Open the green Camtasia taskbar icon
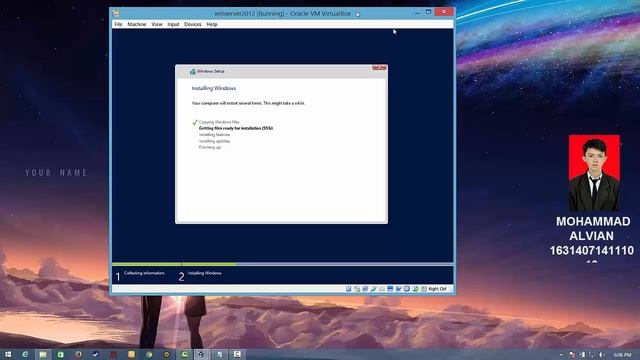Viewport: 640px width, 360px height. click(x=184, y=355)
